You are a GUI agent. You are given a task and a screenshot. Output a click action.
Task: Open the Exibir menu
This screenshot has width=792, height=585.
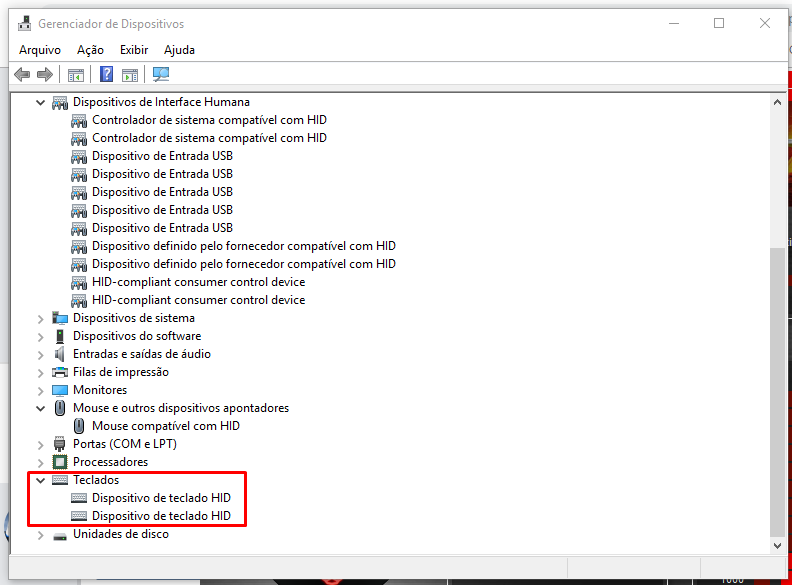[134, 50]
